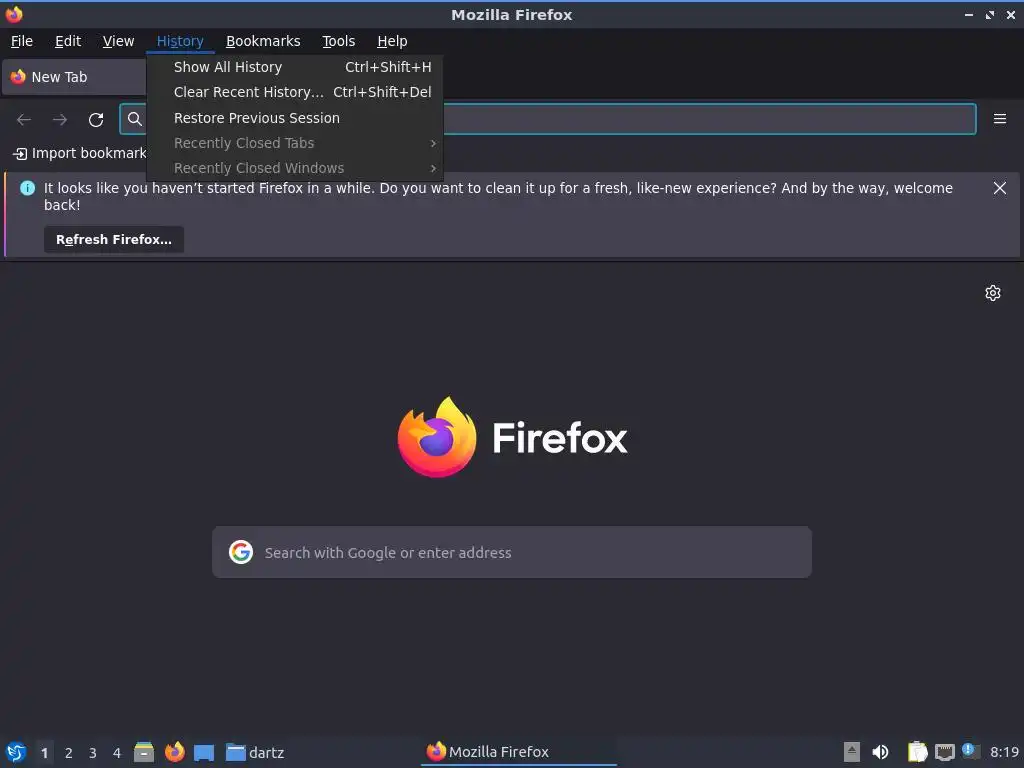This screenshot has height=768, width=1024.
Task: Click the back navigation arrow
Action: [x=24, y=120]
